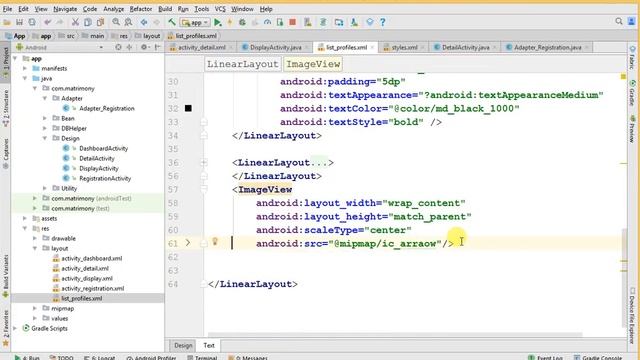The image size is (640, 360).
Task: Open the Build menu
Action: tap(165, 9)
